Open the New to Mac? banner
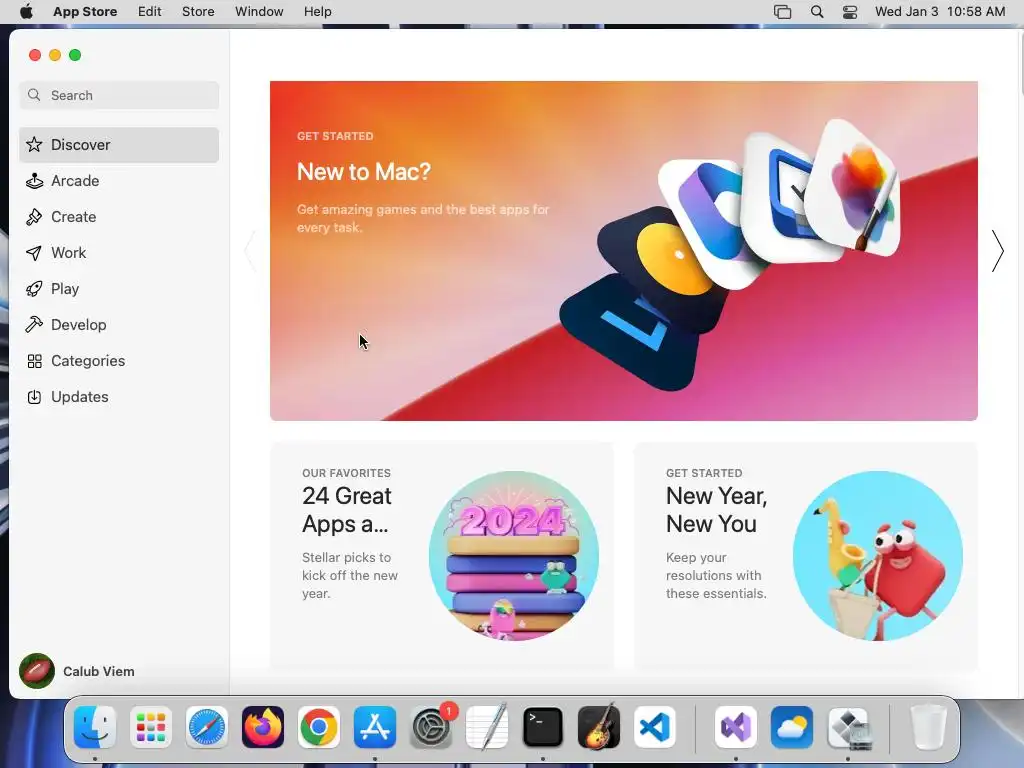The image size is (1024, 768). [624, 251]
